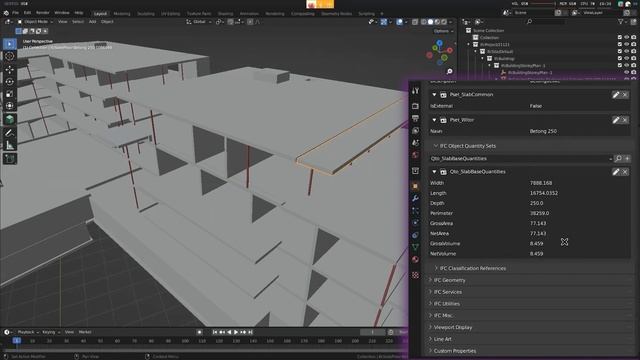Image resolution: width=640 pixels, height=360 pixels.
Task: Toggle the IfcSite exclude checkbox in the outliner
Action: tap(620, 51)
